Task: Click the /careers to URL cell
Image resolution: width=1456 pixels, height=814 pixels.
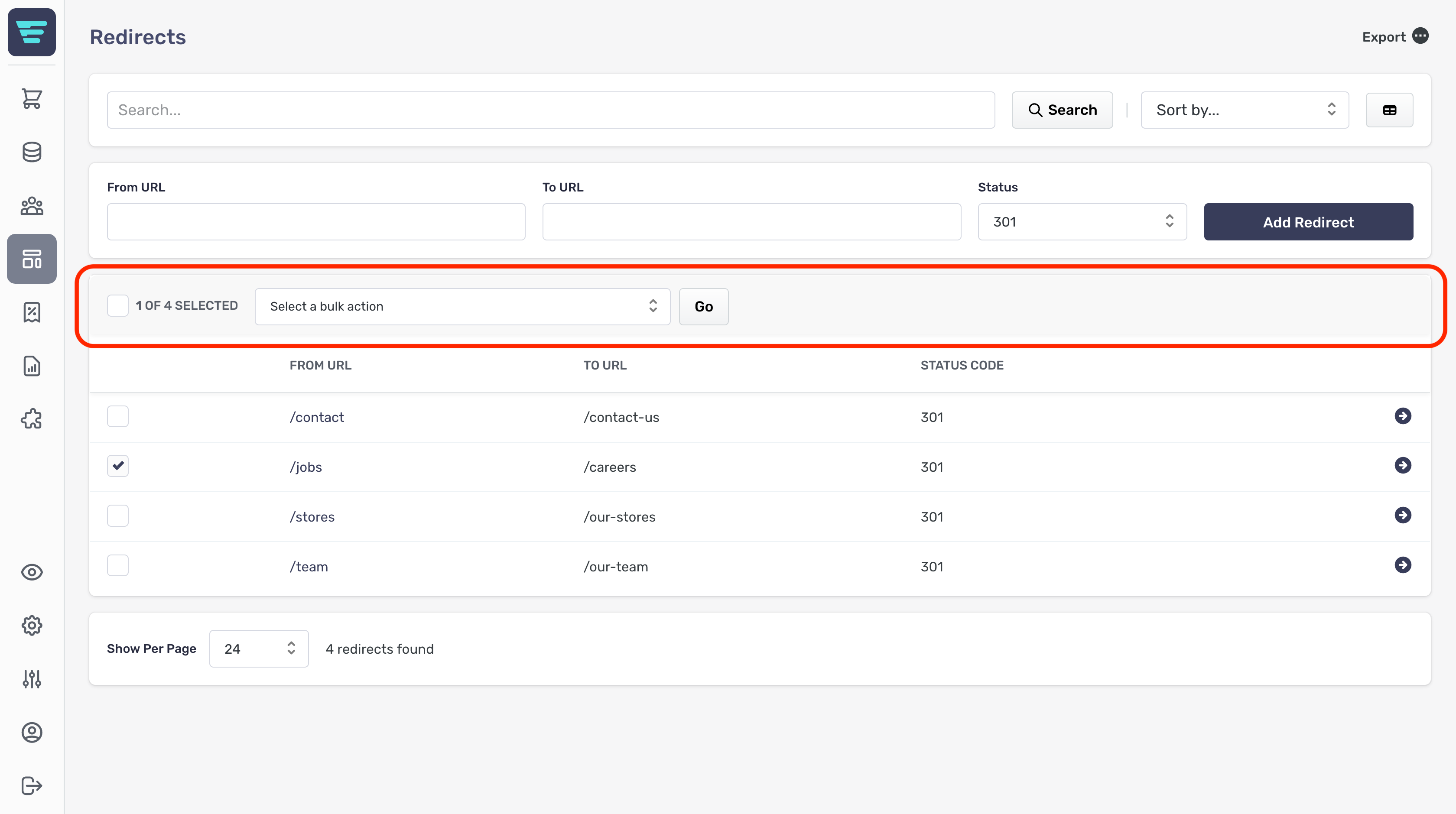Action: pos(610,467)
